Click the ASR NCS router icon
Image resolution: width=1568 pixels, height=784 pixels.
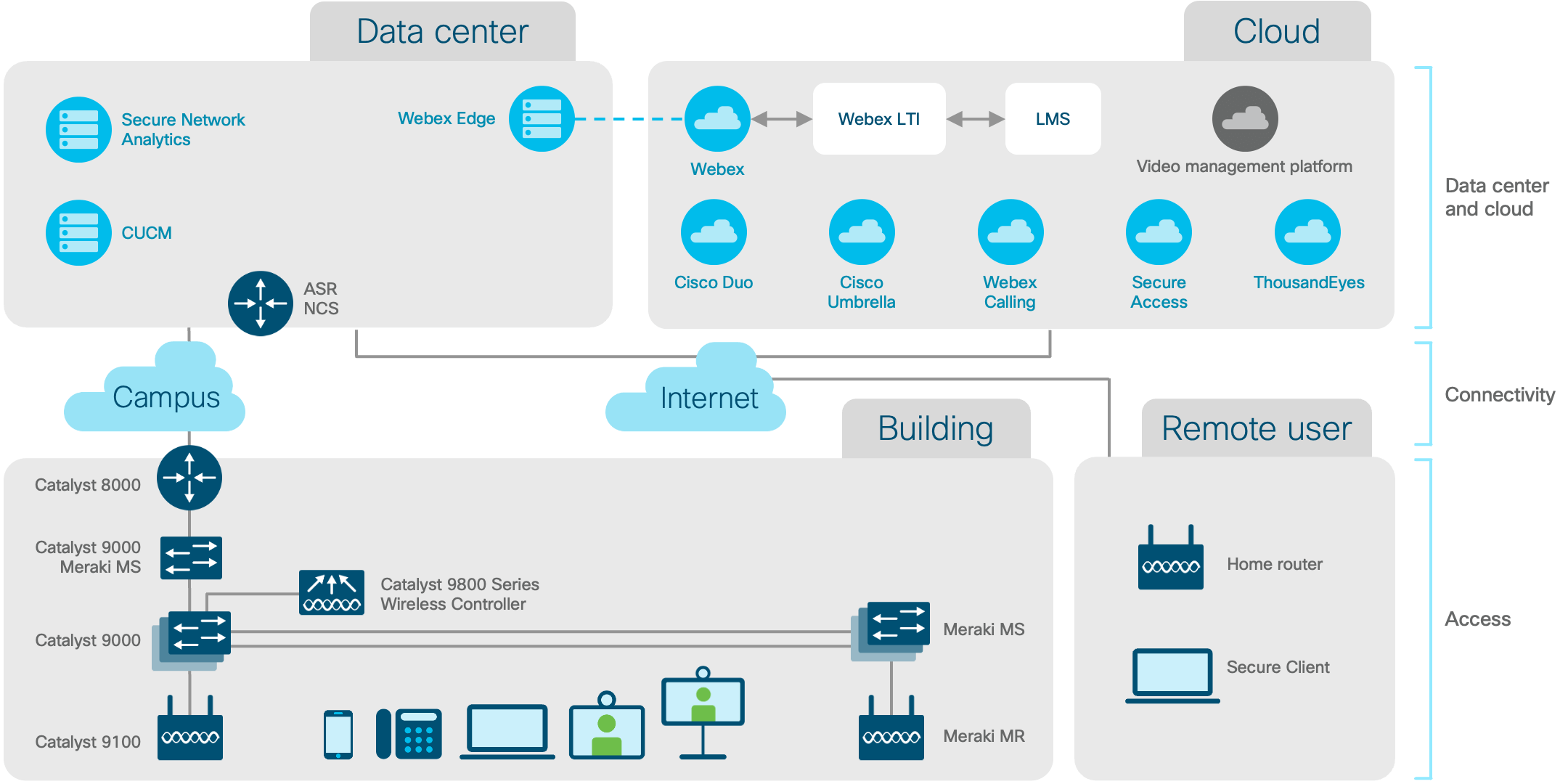261,303
